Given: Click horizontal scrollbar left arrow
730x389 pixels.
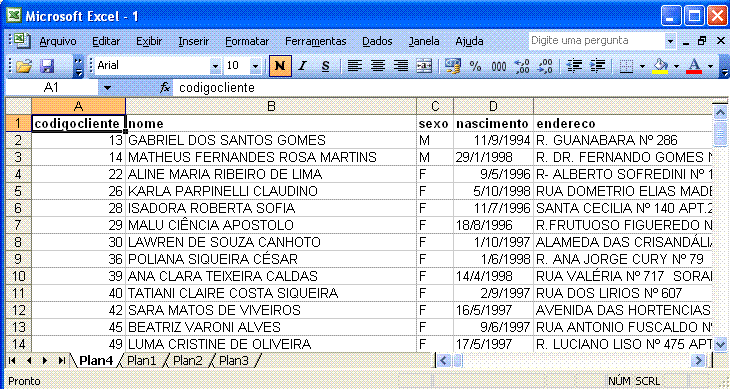Looking at the screenshot, I should point(443,360).
